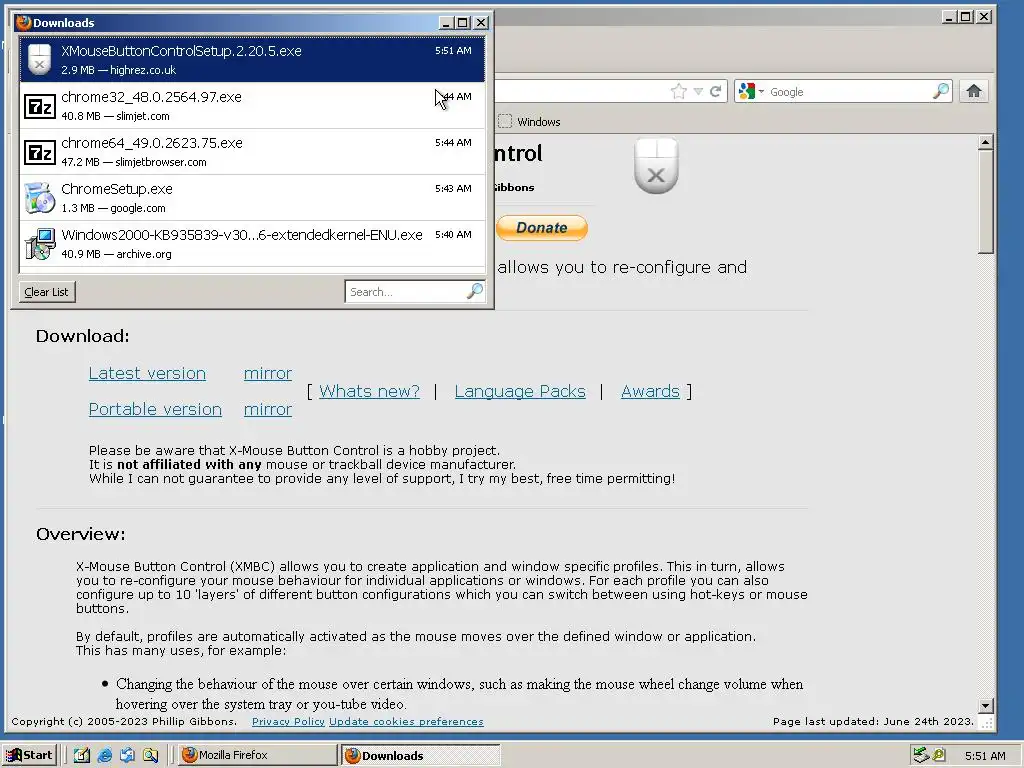Open the Language Packs link
Viewport: 1024px width, 768px height.
click(x=520, y=391)
